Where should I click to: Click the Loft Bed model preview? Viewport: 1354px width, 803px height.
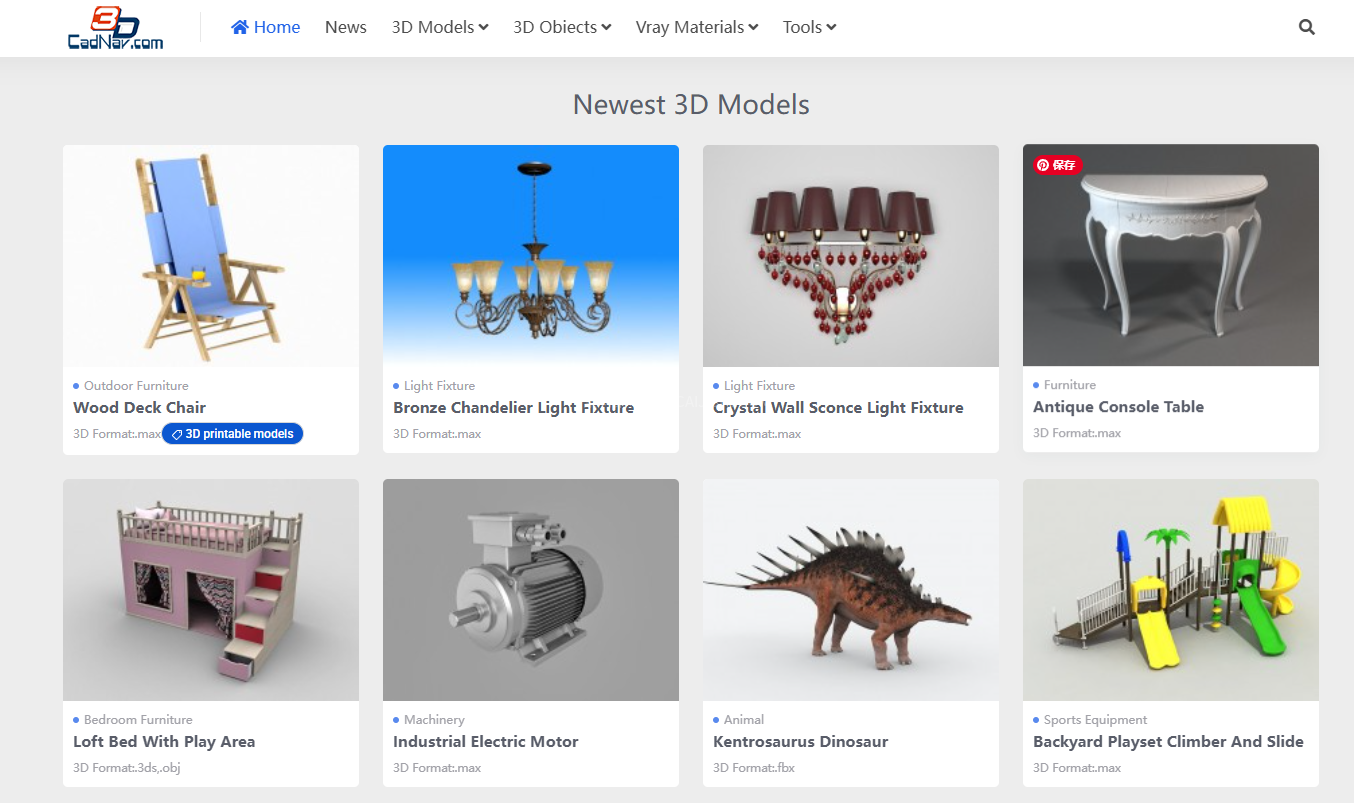coord(211,590)
